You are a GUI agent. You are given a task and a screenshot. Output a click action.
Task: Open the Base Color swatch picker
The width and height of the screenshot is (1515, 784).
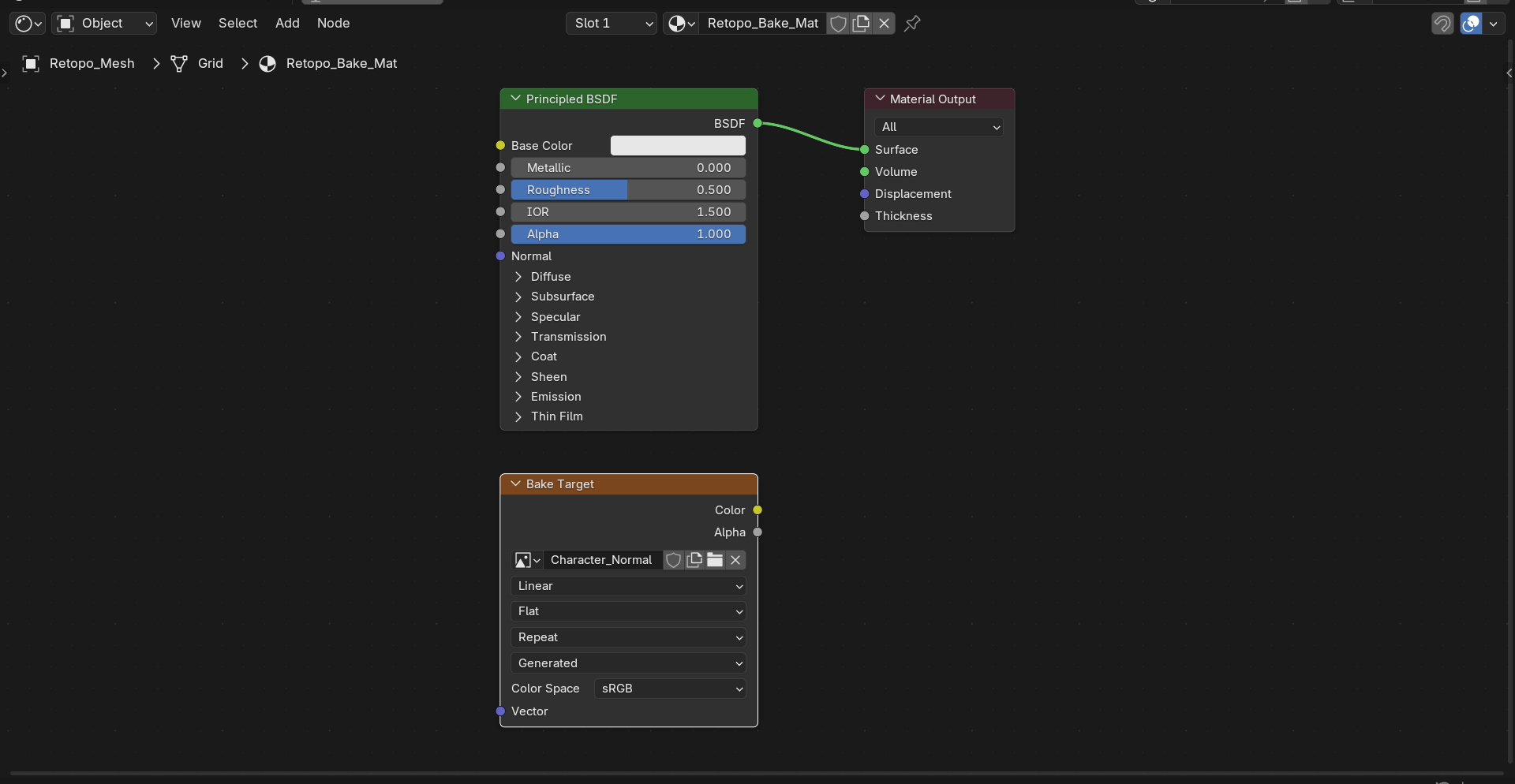click(678, 146)
